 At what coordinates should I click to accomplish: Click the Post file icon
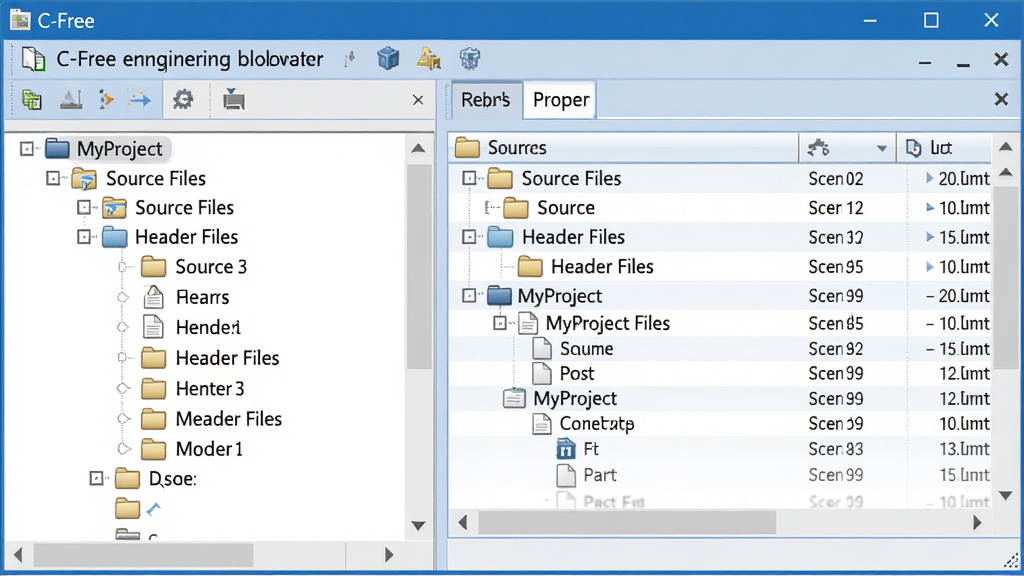(541, 374)
